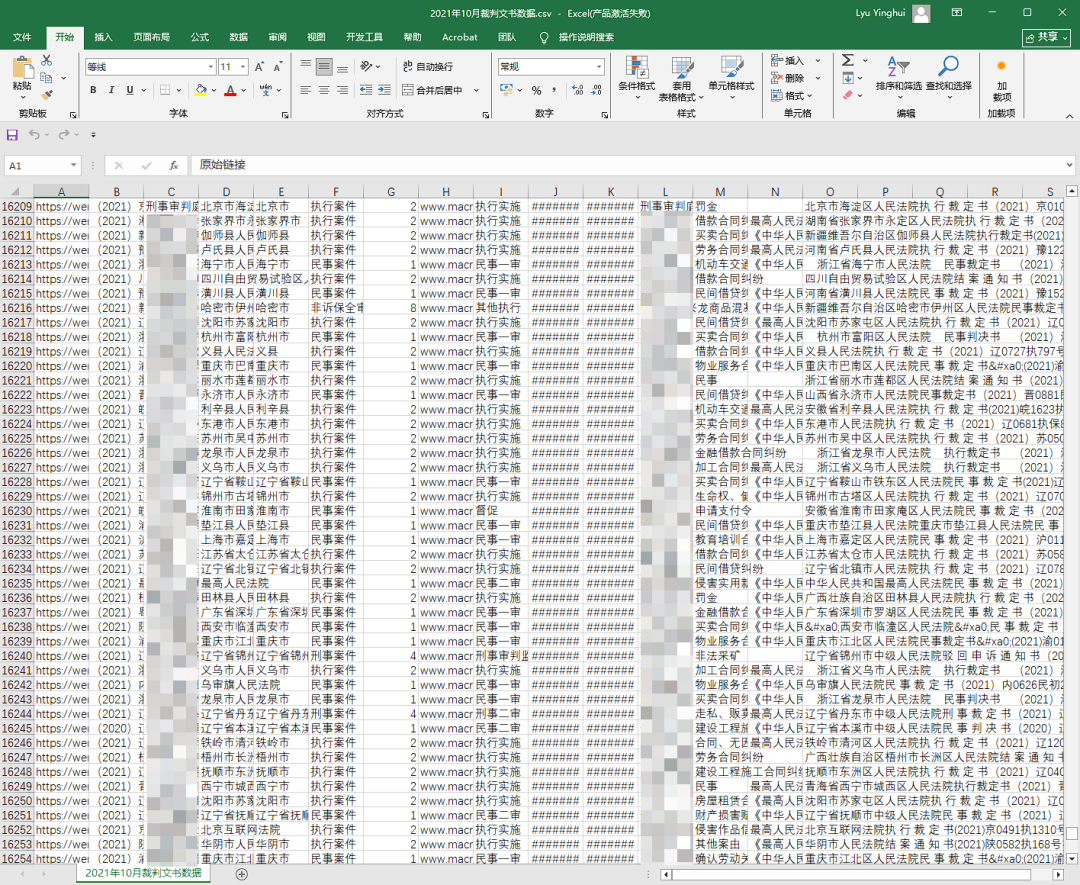Collapse the ribbon with the chevron
1080x885 pixels.
pos(1070,116)
